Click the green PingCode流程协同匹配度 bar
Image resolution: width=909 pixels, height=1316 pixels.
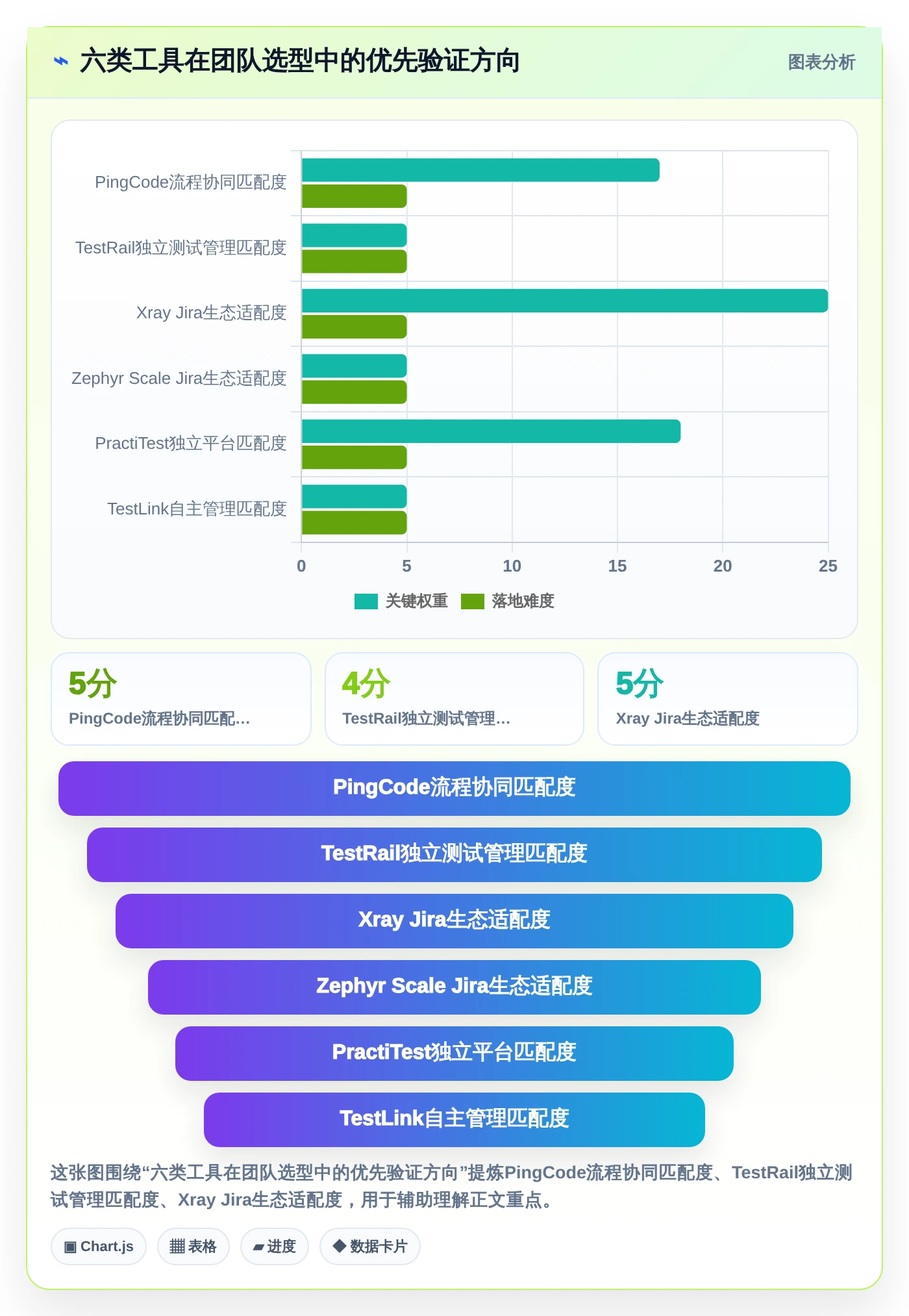click(355, 196)
